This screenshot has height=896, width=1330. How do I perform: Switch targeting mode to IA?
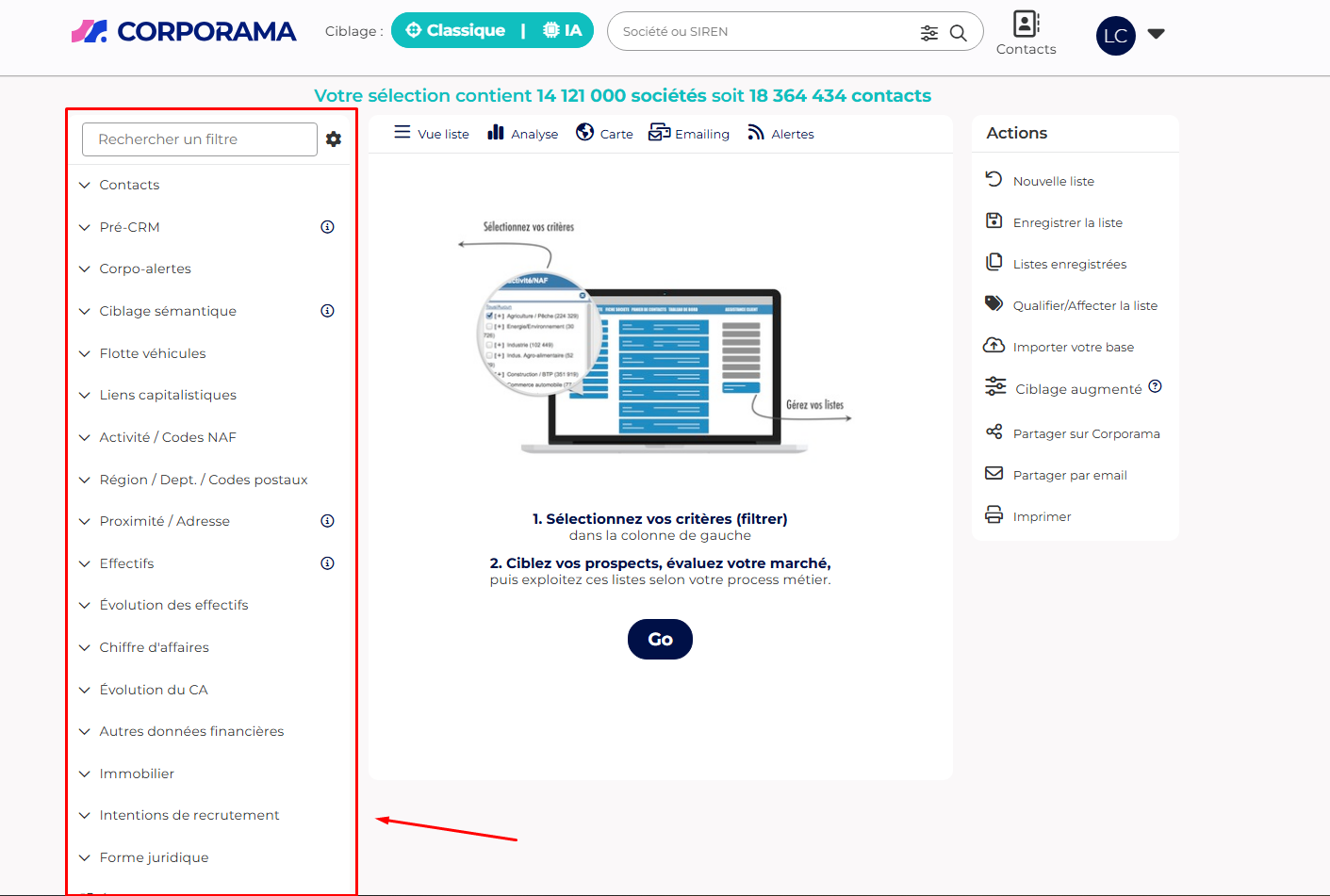pyautogui.click(x=563, y=31)
